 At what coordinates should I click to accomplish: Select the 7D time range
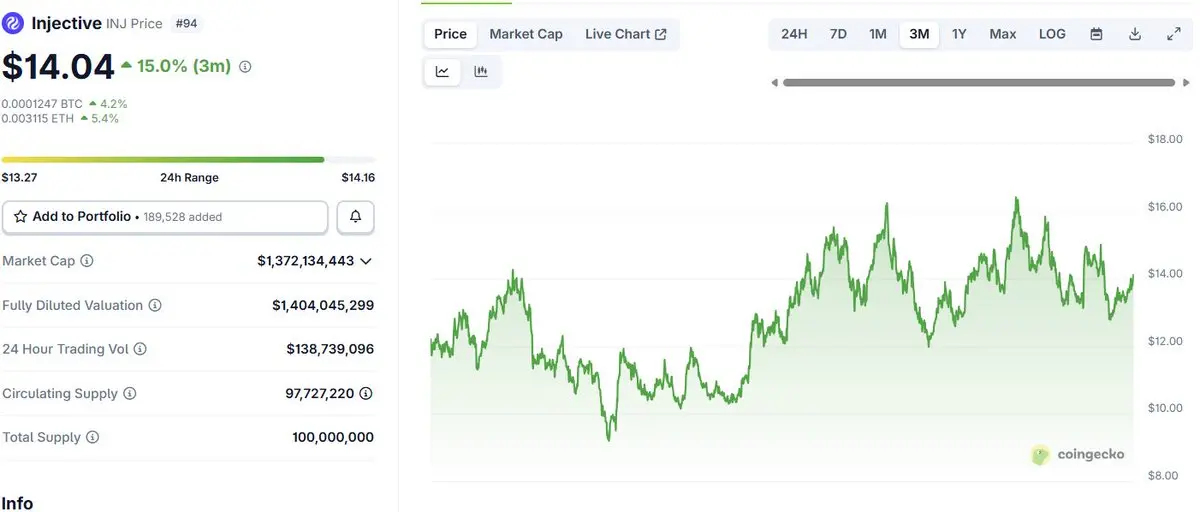[838, 34]
